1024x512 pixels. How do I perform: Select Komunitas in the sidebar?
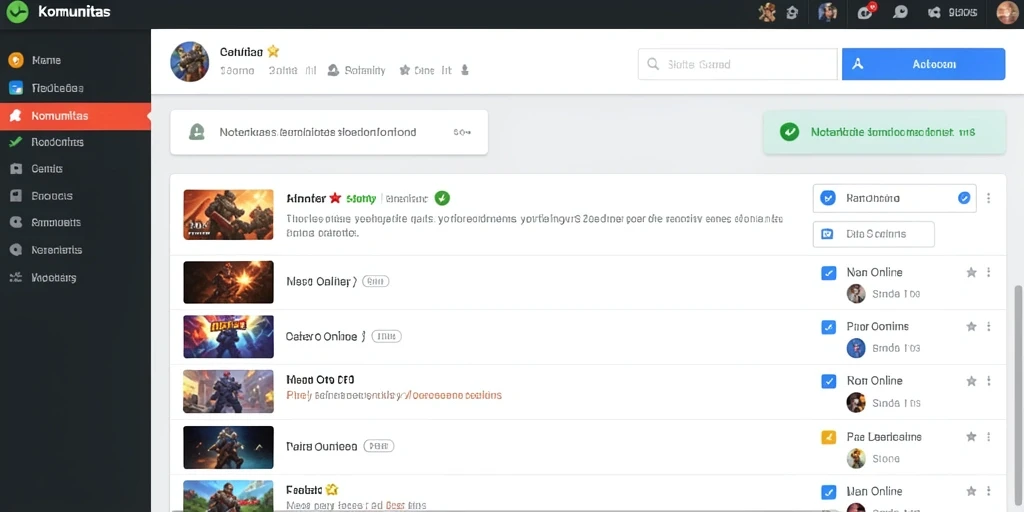75,116
